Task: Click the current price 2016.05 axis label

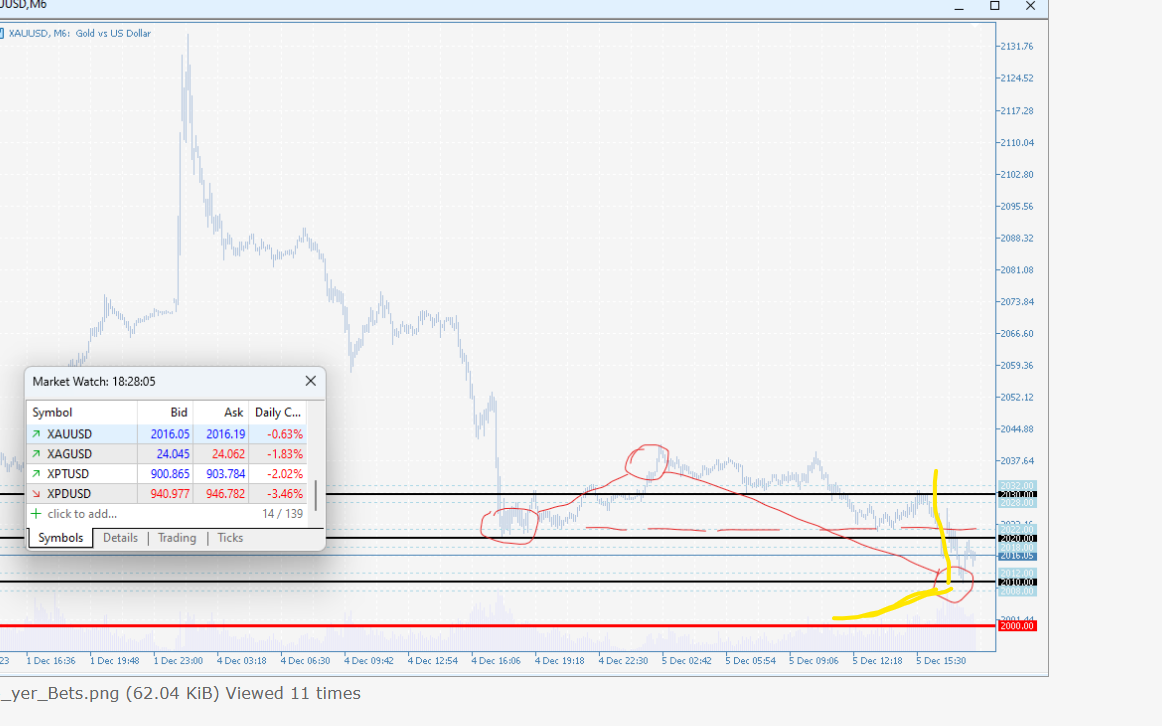Action: [1017, 556]
